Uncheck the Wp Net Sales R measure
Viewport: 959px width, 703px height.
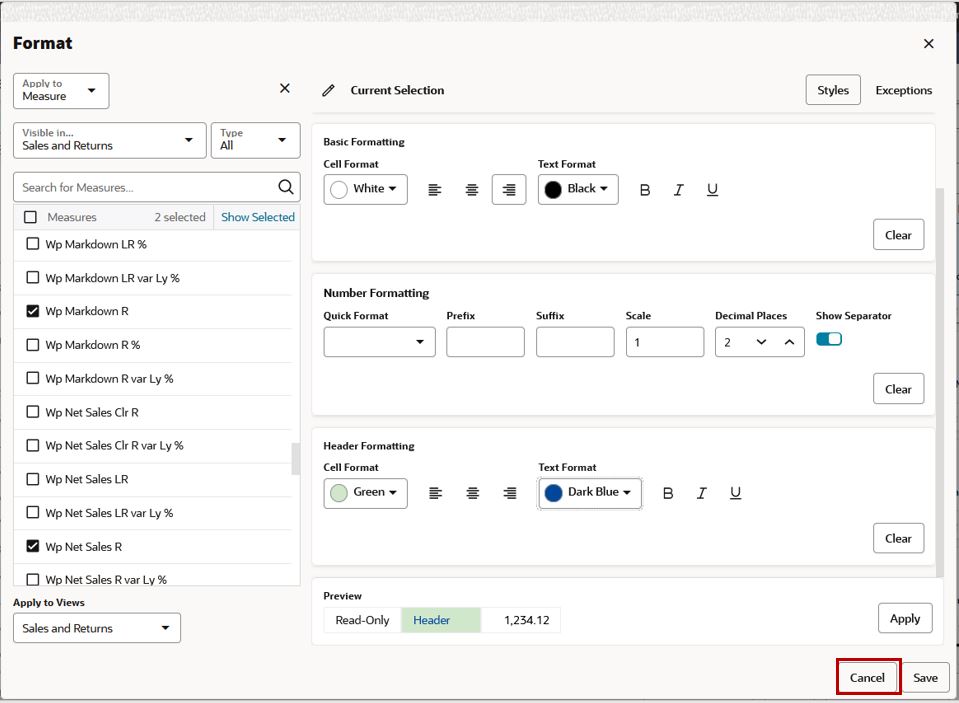[33, 546]
